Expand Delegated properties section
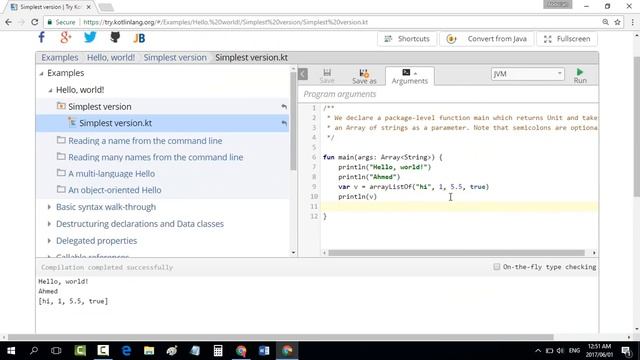 click(49, 241)
